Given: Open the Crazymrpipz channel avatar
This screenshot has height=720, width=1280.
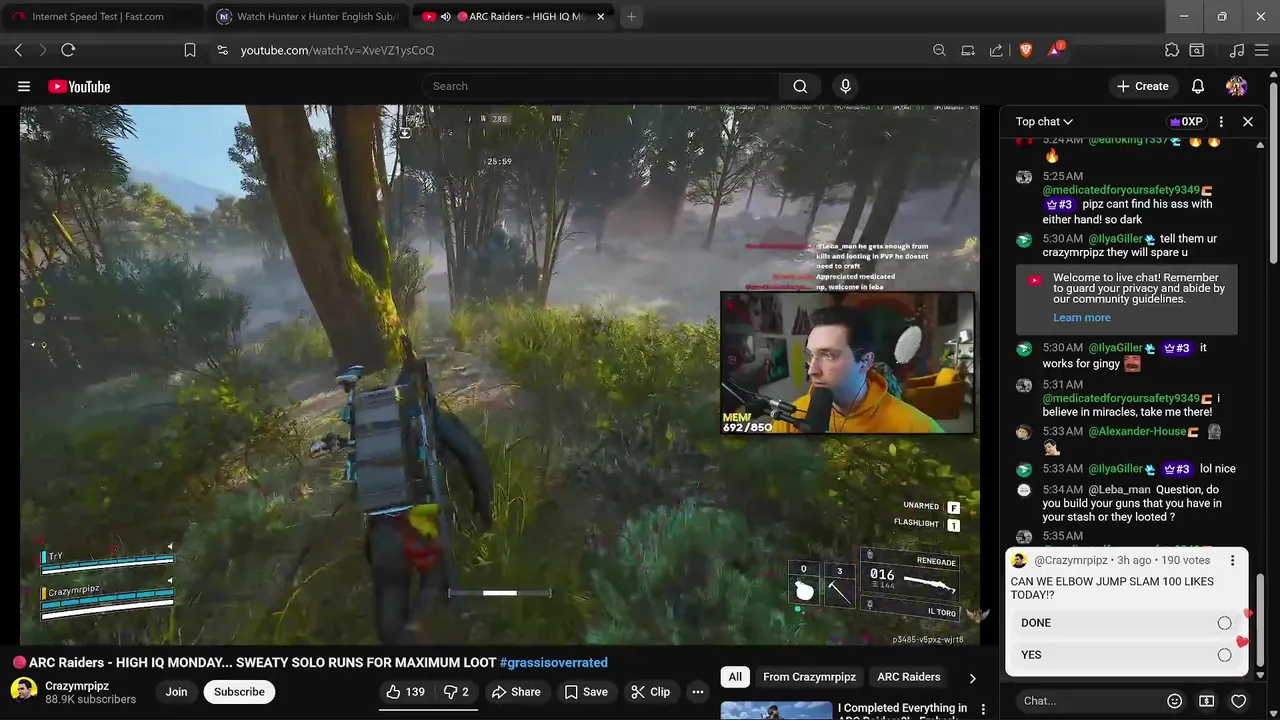Looking at the screenshot, I should point(24,691).
